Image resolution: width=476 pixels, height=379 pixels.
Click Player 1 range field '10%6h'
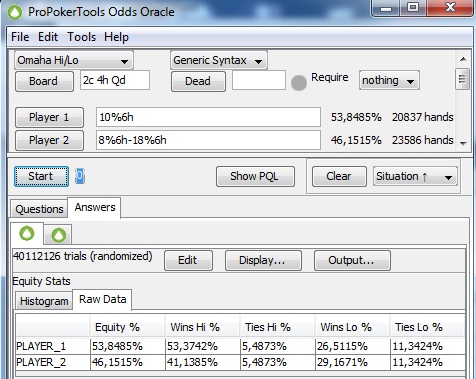[x=208, y=117]
